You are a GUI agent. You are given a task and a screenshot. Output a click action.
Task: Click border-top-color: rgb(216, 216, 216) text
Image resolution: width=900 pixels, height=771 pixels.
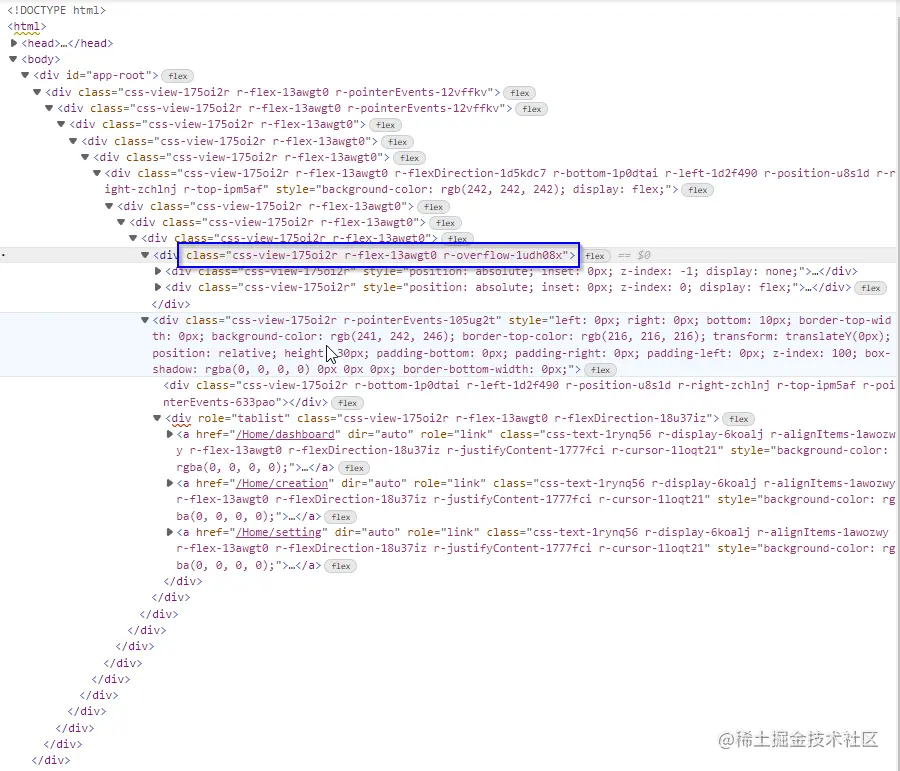pos(584,336)
